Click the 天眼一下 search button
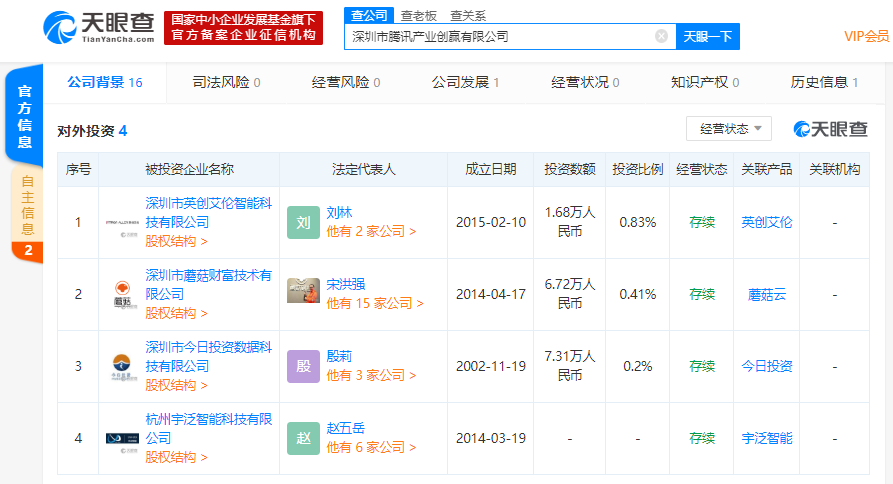893x484 pixels. click(707, 36)
